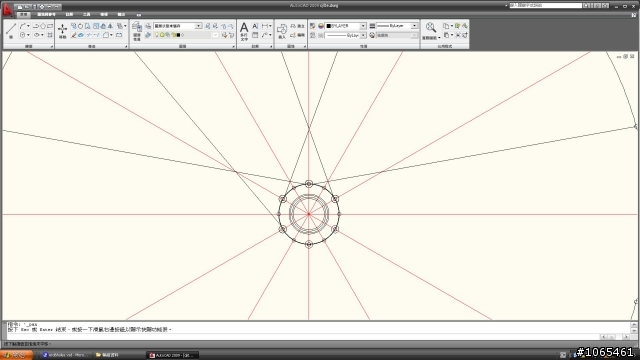
Task: Open the ByLayer linetype dropdown
Action: (x=363, y=35)
